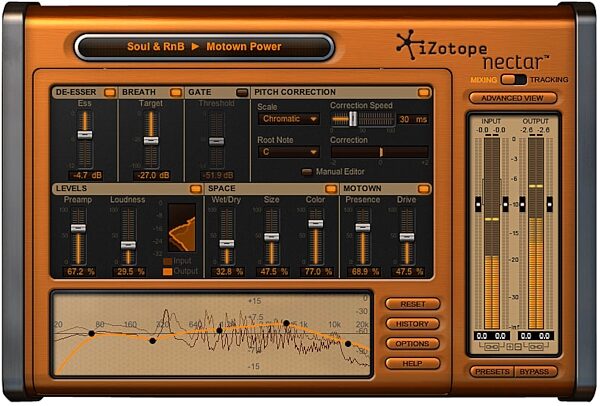The height and width of the screenshot is (406, 600).
Task: Enable the Gate module power button
Action: pyautogui.click(x=242, y=93)
